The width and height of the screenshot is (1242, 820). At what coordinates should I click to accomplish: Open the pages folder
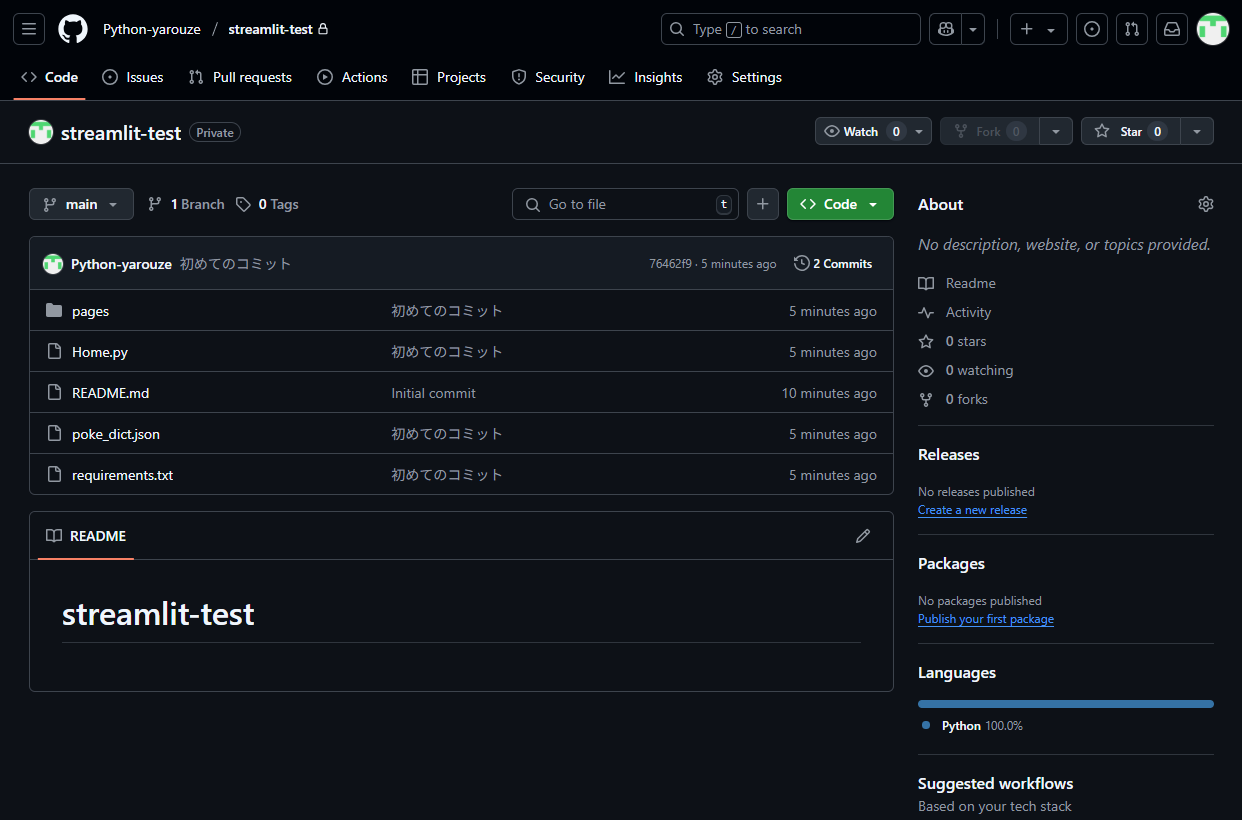point(90,311)
